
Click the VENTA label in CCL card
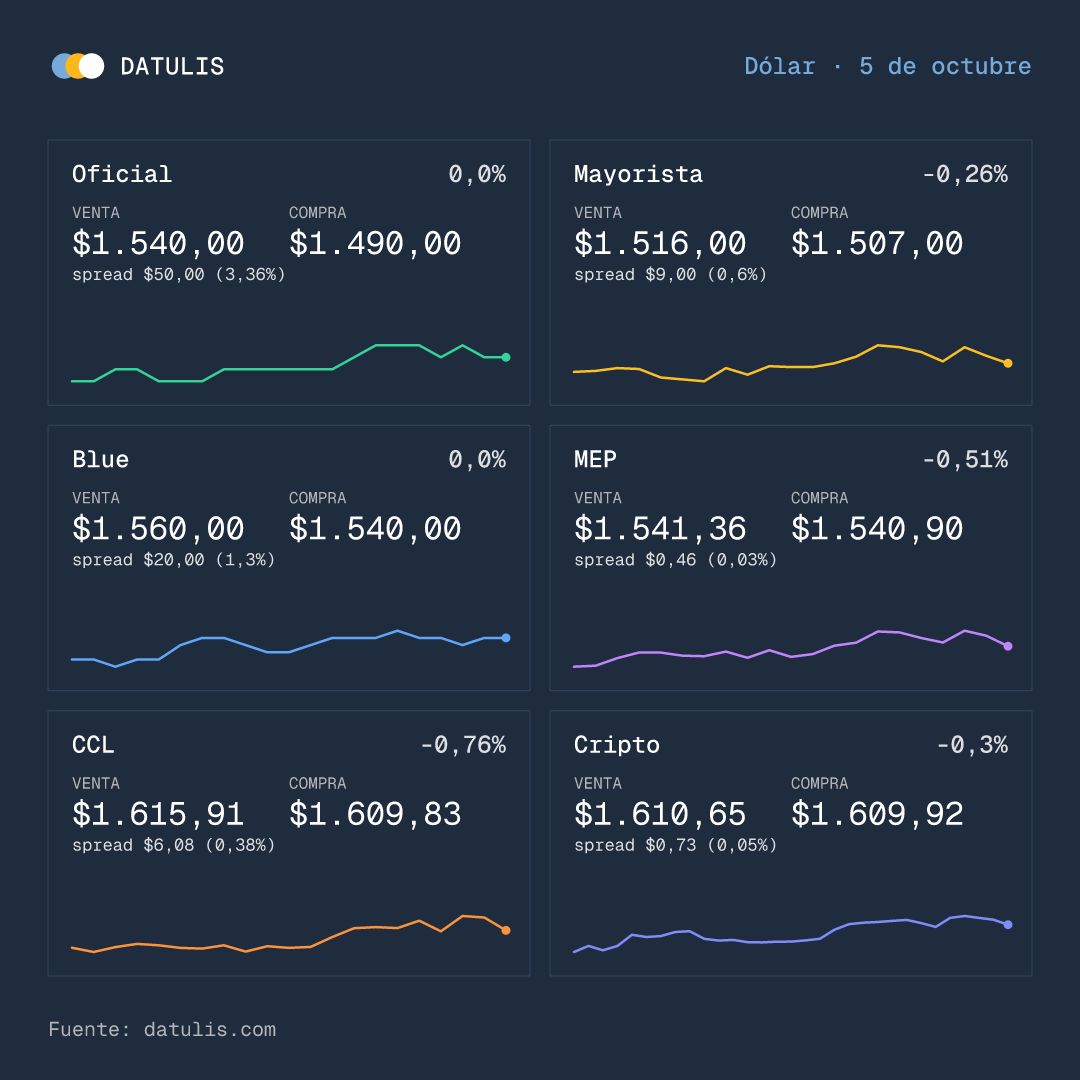pos(96,782)
